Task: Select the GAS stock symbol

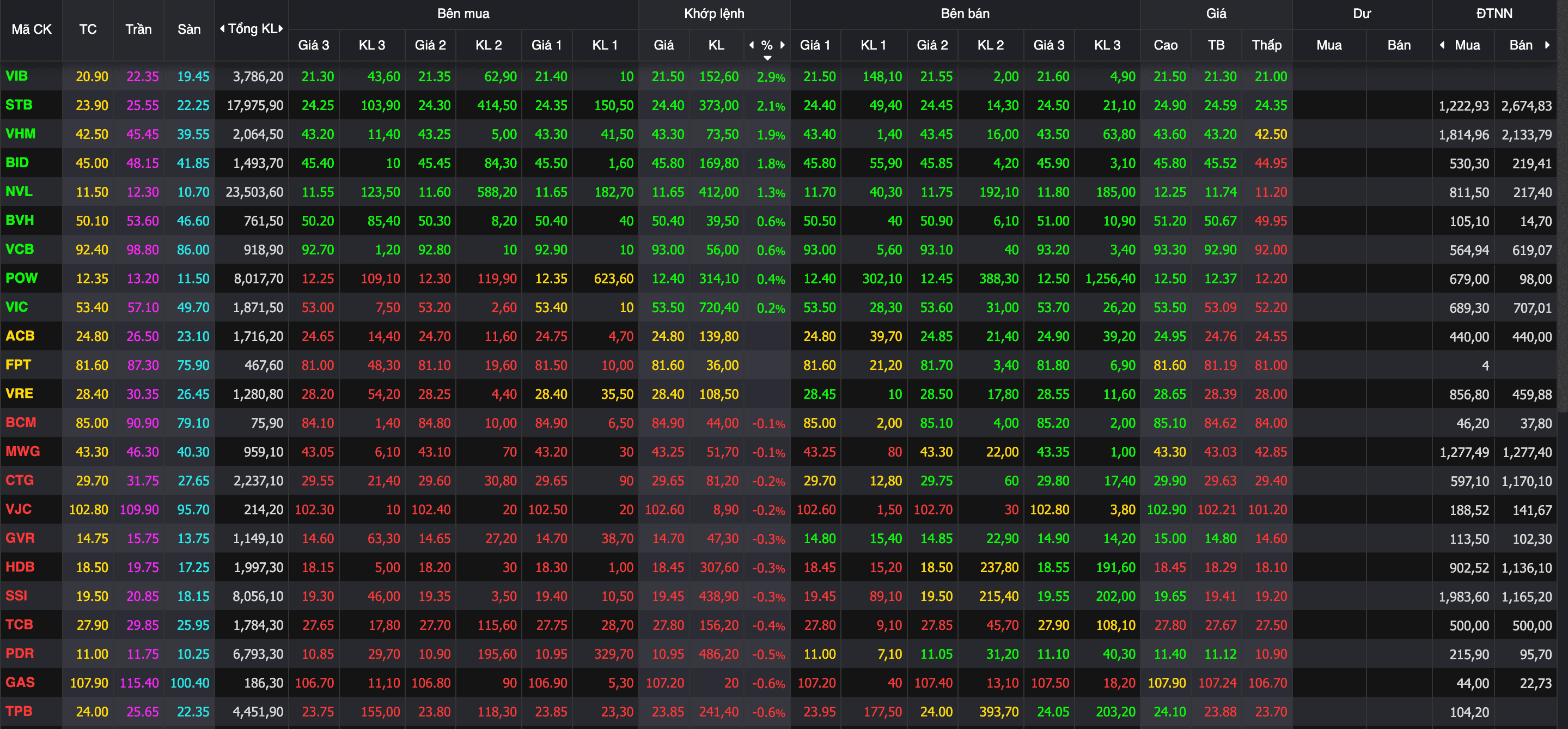Action: point(20,682)
